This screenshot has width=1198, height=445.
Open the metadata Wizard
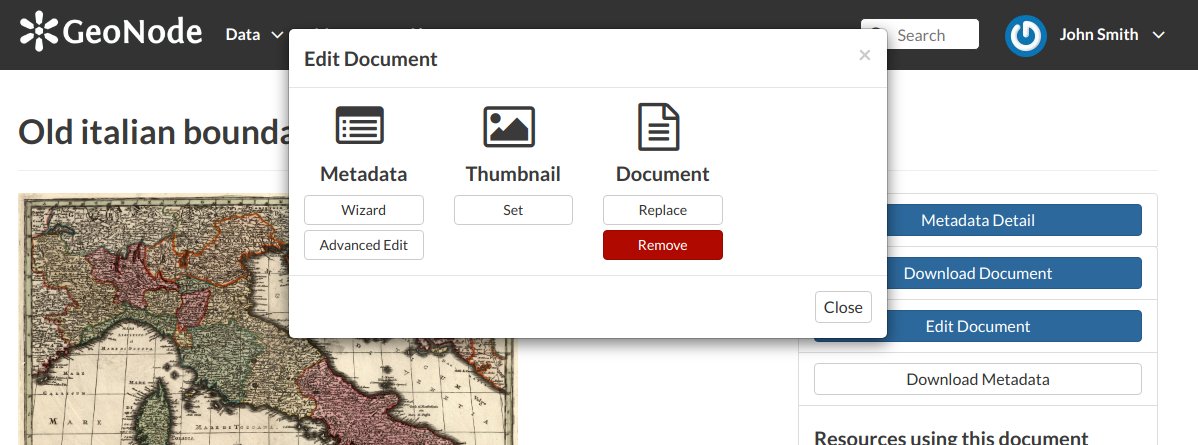pos(364,210)
